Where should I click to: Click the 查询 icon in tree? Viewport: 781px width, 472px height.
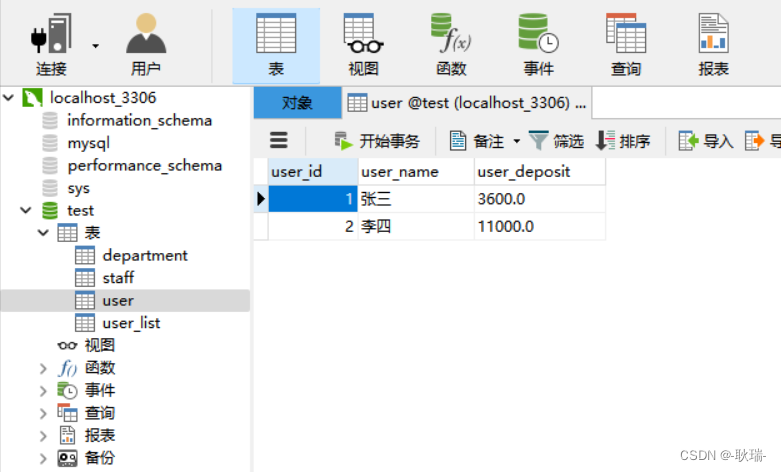pos(67,413)
